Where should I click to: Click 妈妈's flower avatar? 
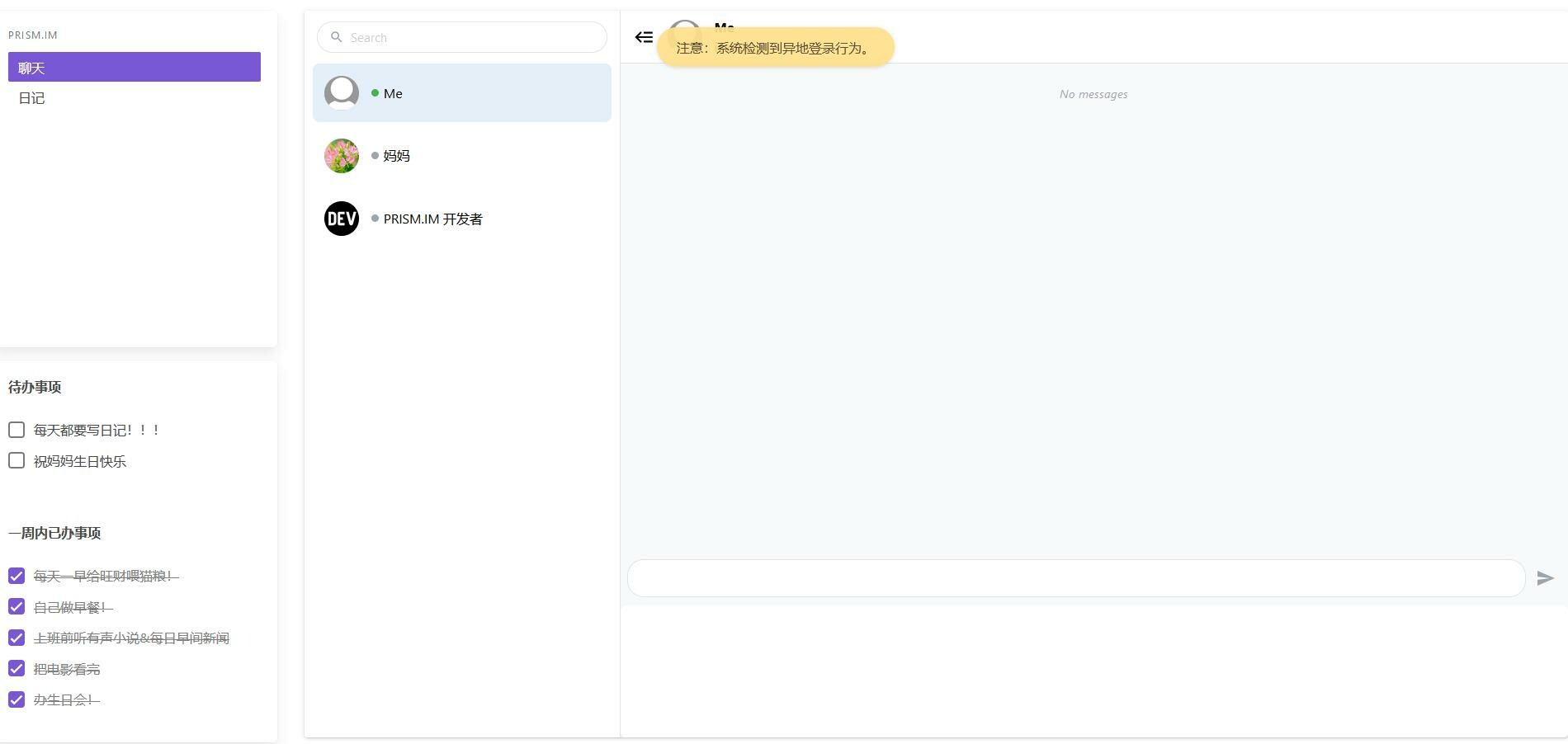[341, 155]
